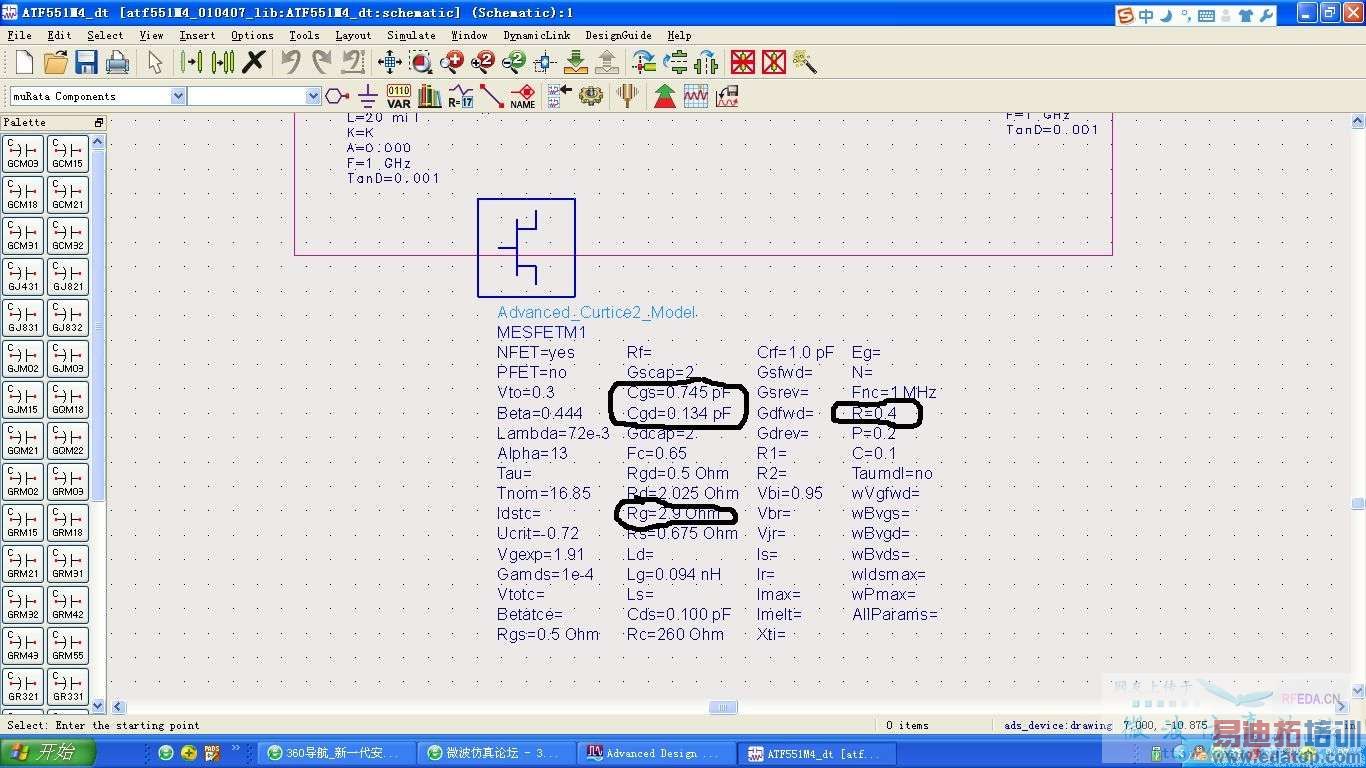Viewport: 1366px width, 768px height.
Task: Expand the component history dropdown
Action: [x=313, y=96]
